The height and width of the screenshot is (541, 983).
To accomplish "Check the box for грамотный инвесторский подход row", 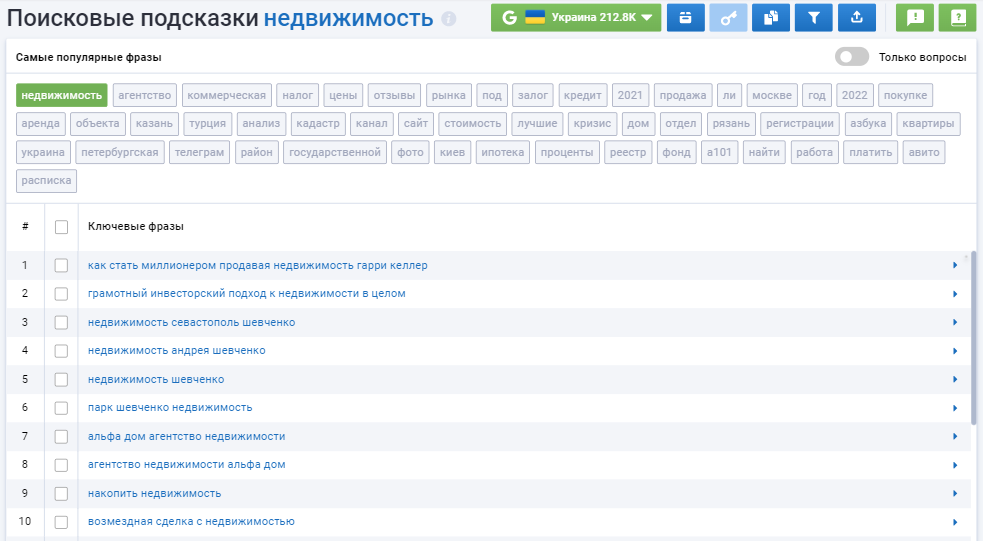I will (61, 294).
